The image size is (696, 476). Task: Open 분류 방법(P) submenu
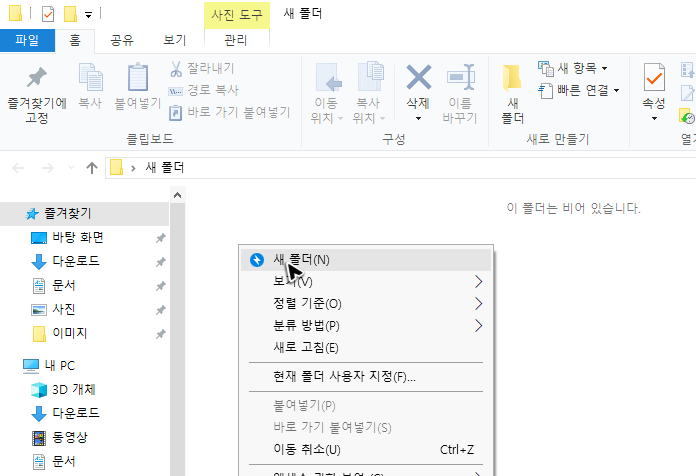pos(366,325)
